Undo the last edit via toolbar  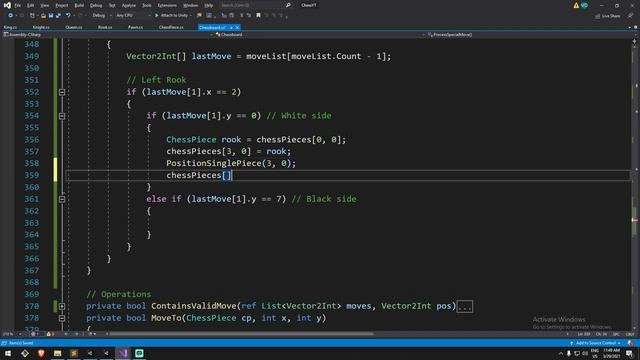tap(68, 16)
